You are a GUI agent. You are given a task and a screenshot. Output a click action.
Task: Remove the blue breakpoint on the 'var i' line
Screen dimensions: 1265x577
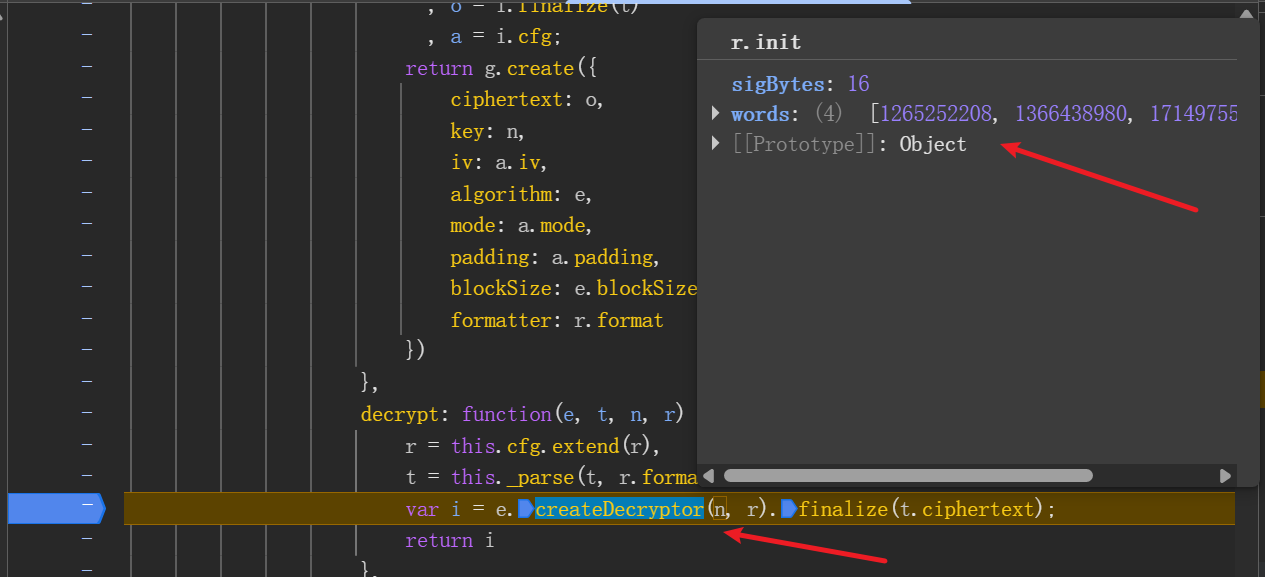(x=55, y=508)
